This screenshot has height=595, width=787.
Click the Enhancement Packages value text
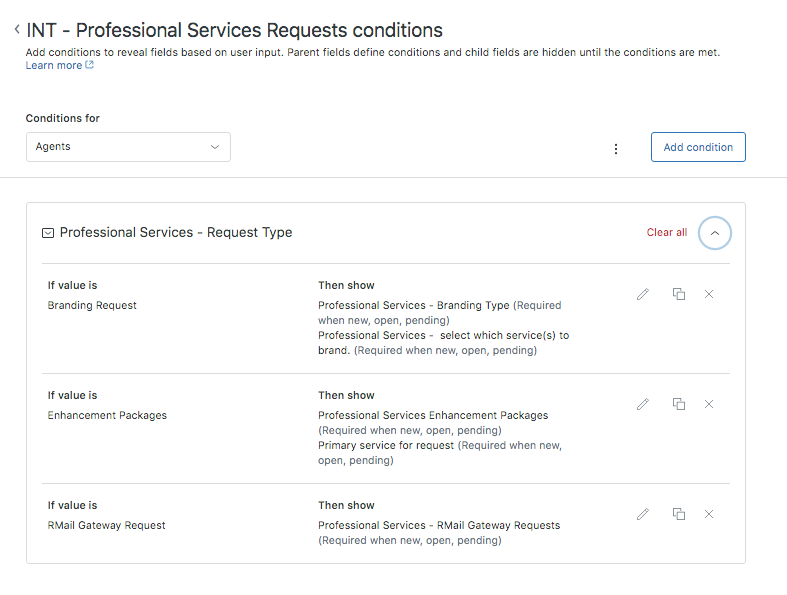pos(107,415)
